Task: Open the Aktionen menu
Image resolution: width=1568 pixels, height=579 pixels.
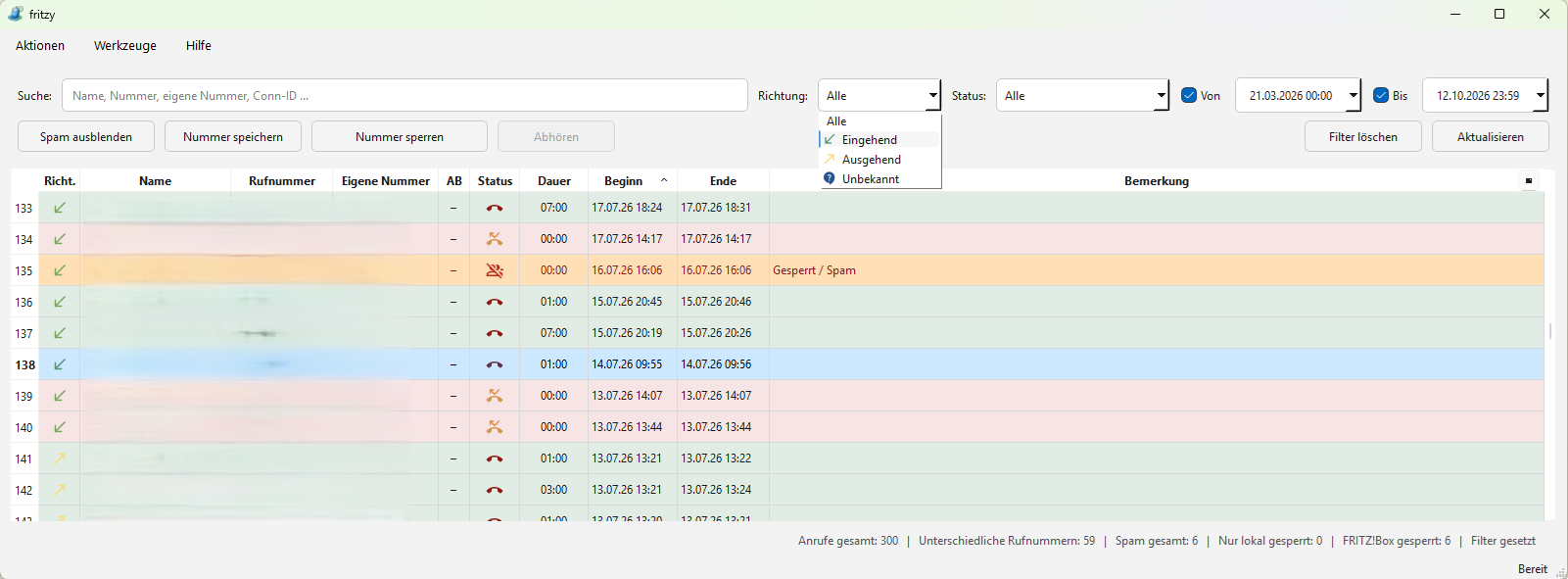Action: [x=40, y=45]
